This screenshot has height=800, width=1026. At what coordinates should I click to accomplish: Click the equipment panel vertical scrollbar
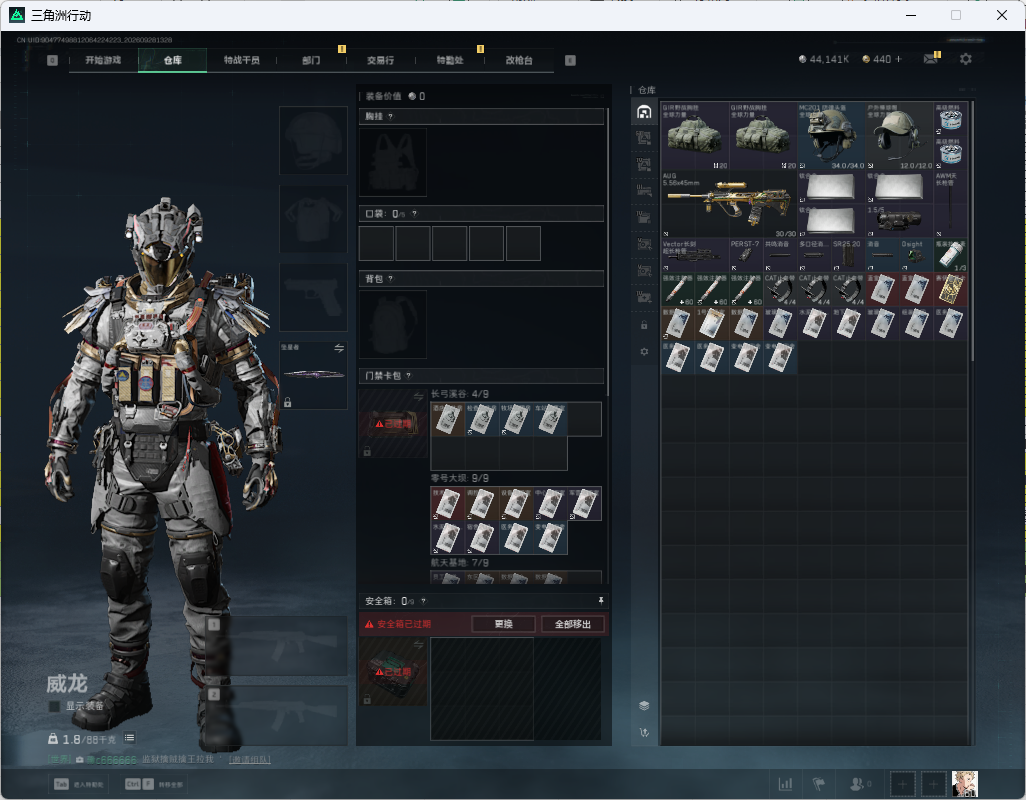[x=608, y=252]
